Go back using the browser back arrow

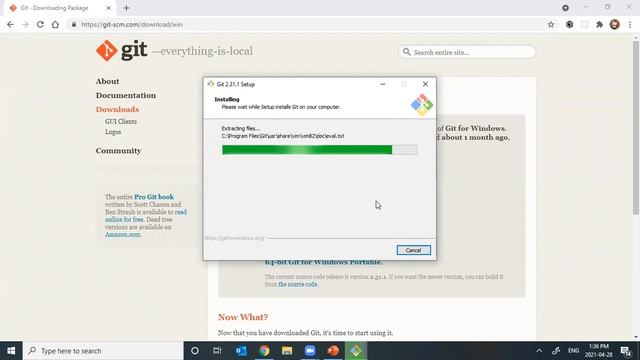coord(10,24)
